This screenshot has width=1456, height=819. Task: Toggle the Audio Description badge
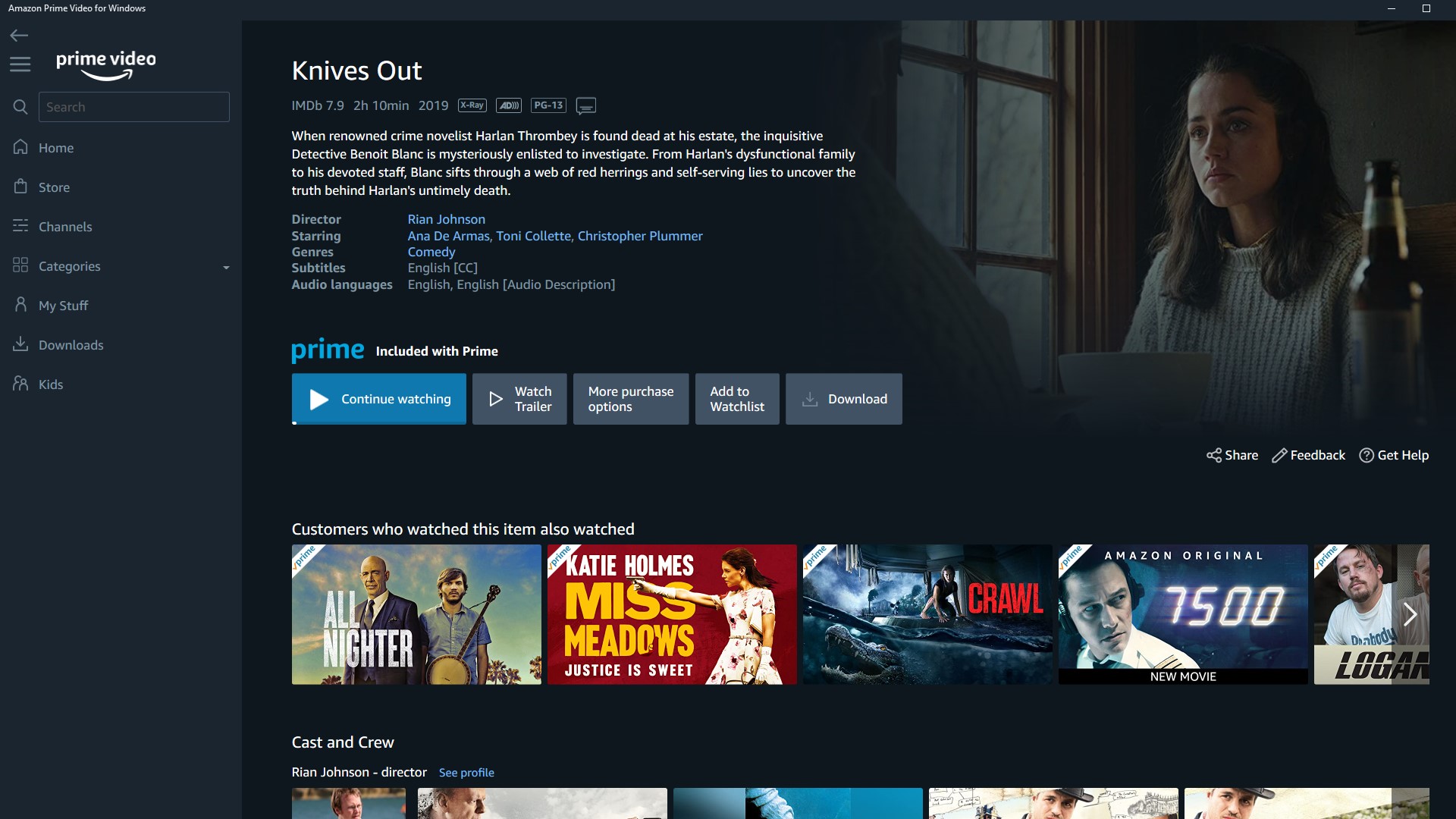pos(508,105)
